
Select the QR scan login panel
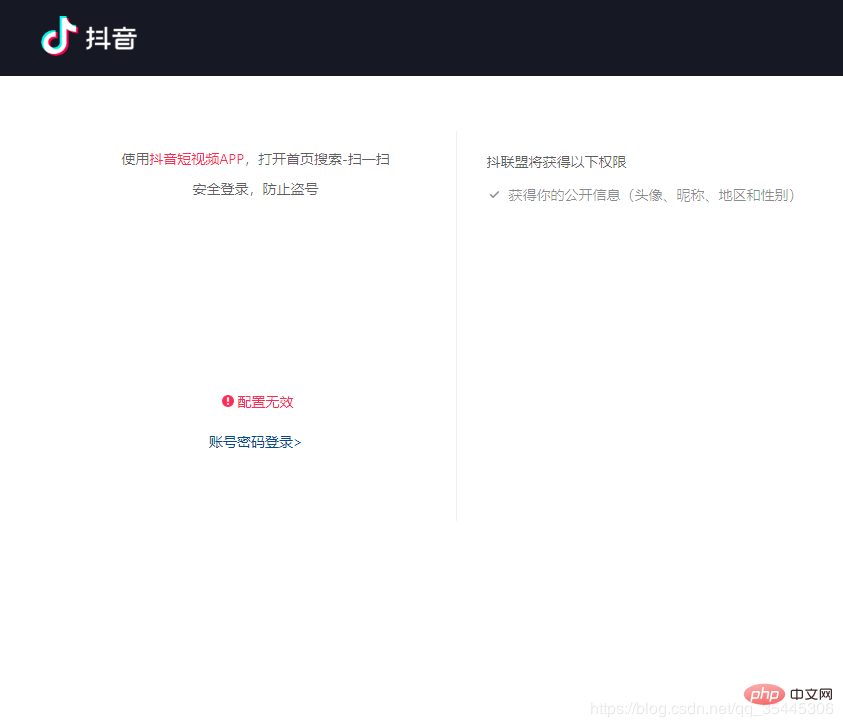click(256, 300)
